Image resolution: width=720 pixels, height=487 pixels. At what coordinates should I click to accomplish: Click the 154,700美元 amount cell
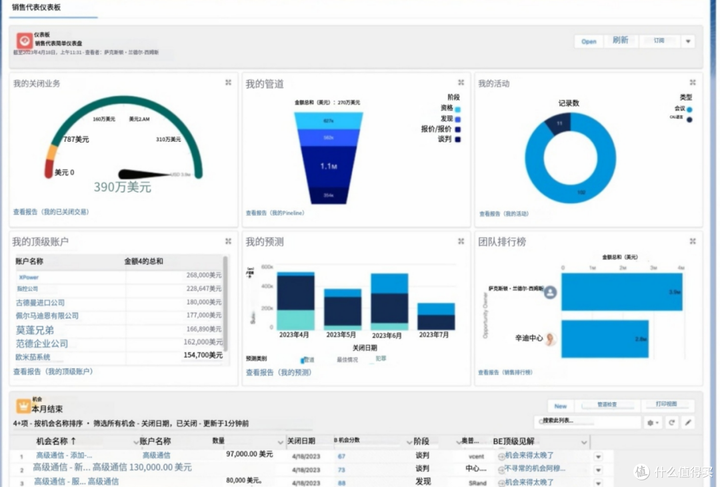tap(202, 355)
